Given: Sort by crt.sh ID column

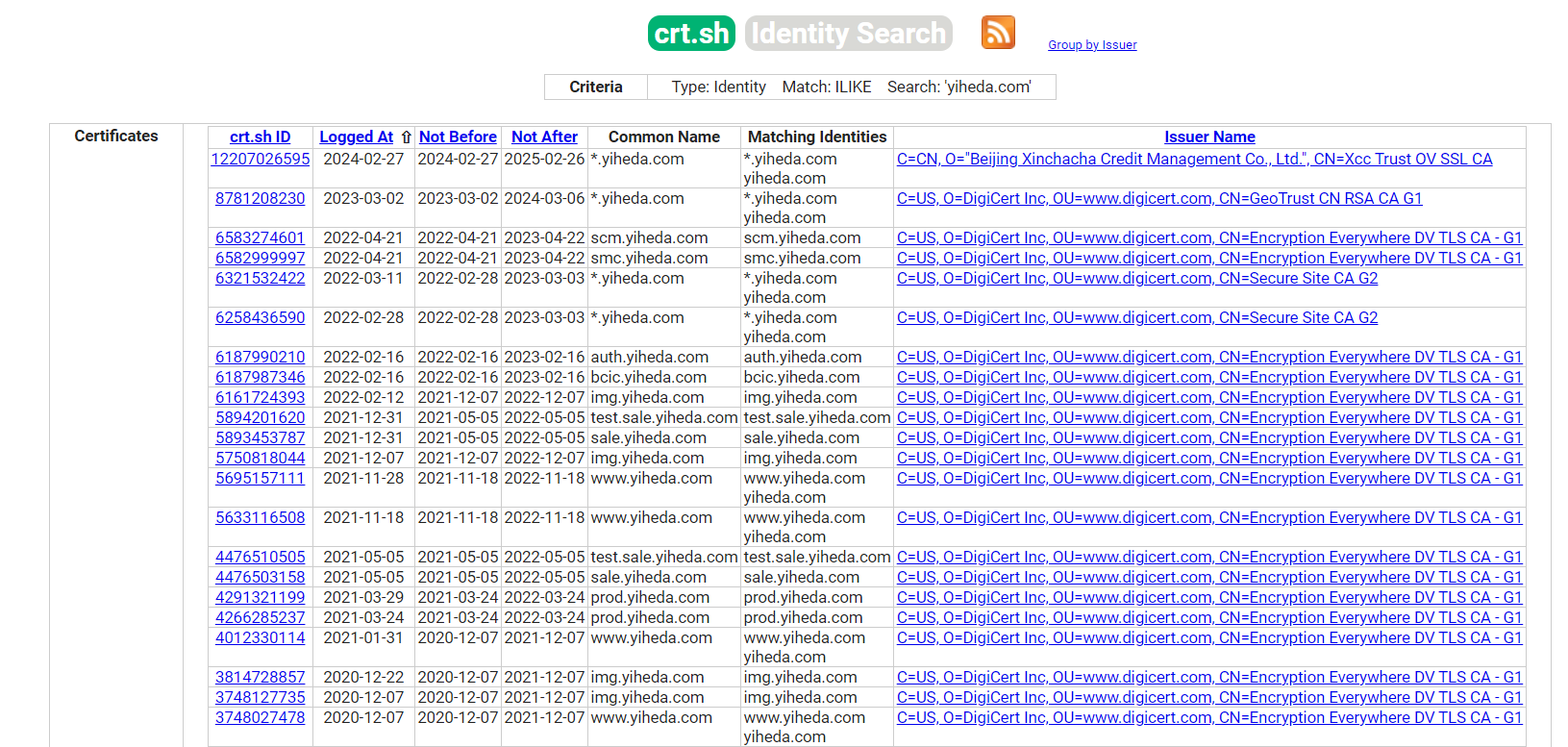Looking at the screenshot, I should [260, 137].
